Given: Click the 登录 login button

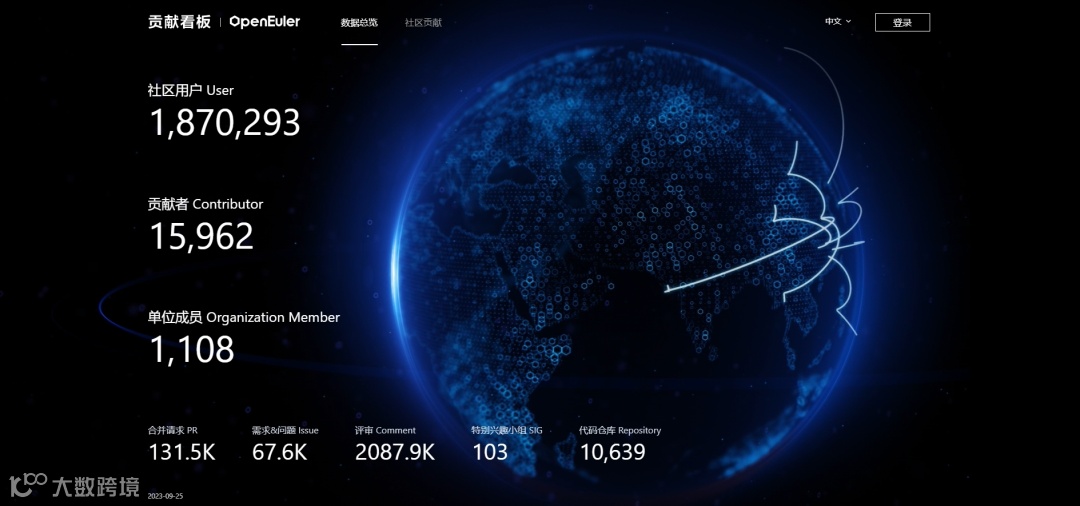Looking at the screenshot, I should click(x=902, y=22).
